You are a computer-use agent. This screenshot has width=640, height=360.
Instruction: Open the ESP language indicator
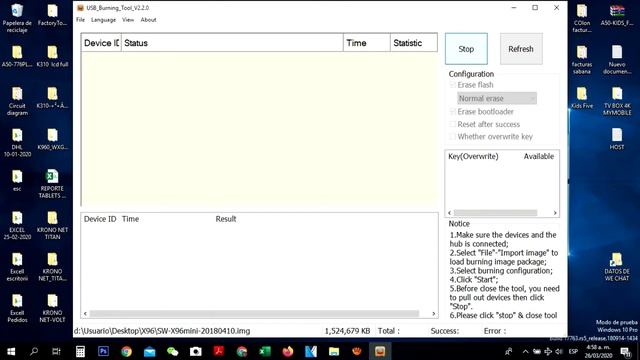[573, 351]
